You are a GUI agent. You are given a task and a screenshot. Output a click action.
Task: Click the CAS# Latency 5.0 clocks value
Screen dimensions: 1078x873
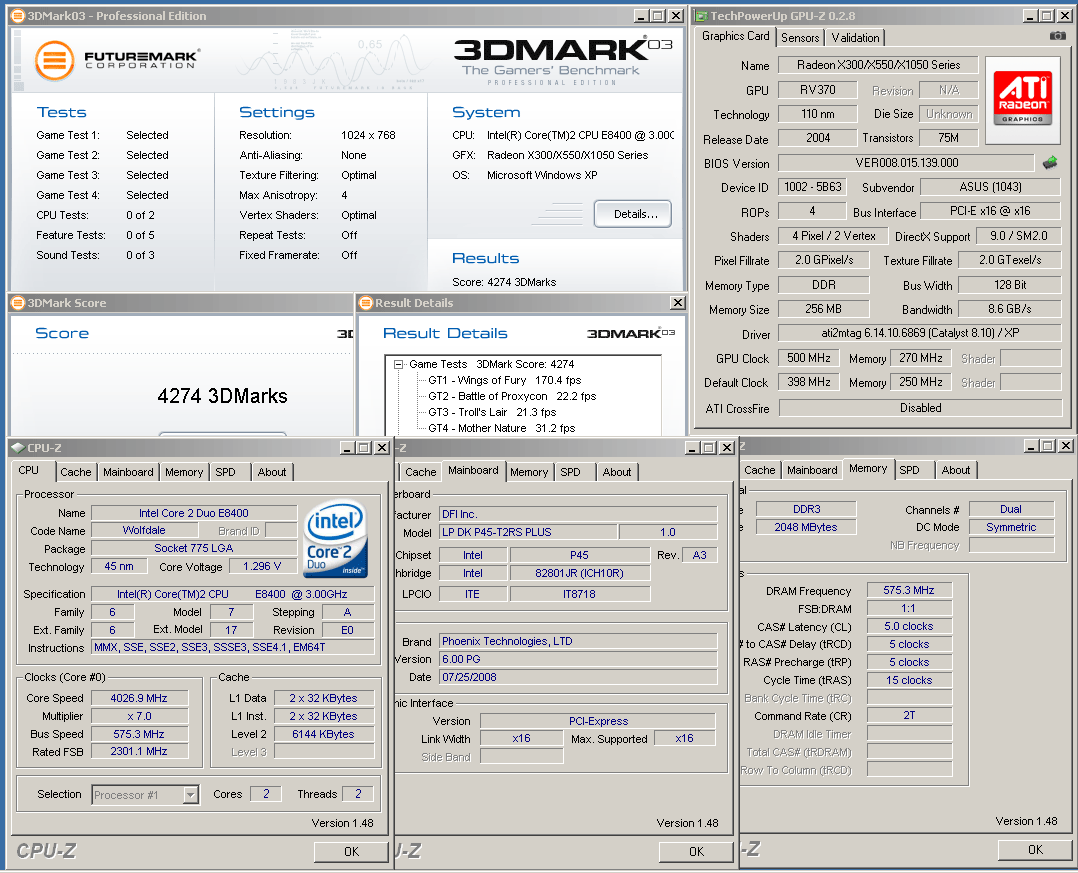[x=909, y=626]
